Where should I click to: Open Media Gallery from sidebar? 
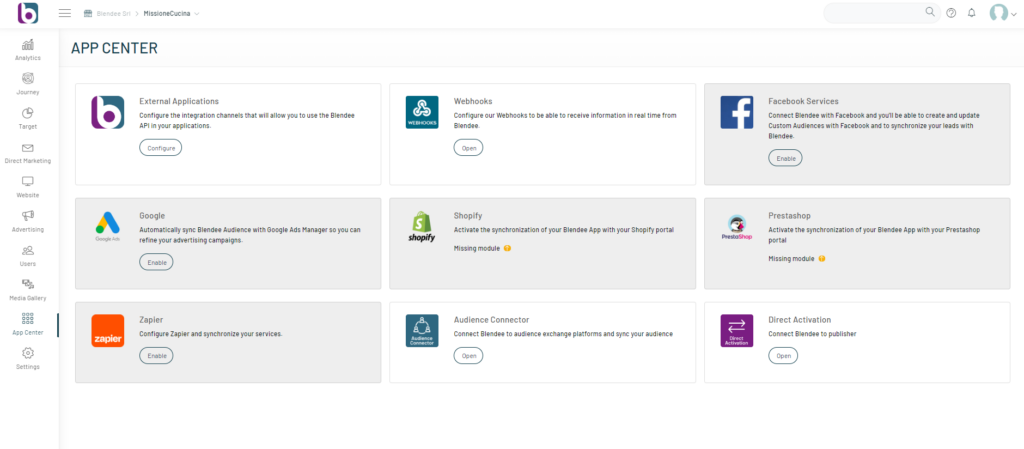tap(28, 289)
